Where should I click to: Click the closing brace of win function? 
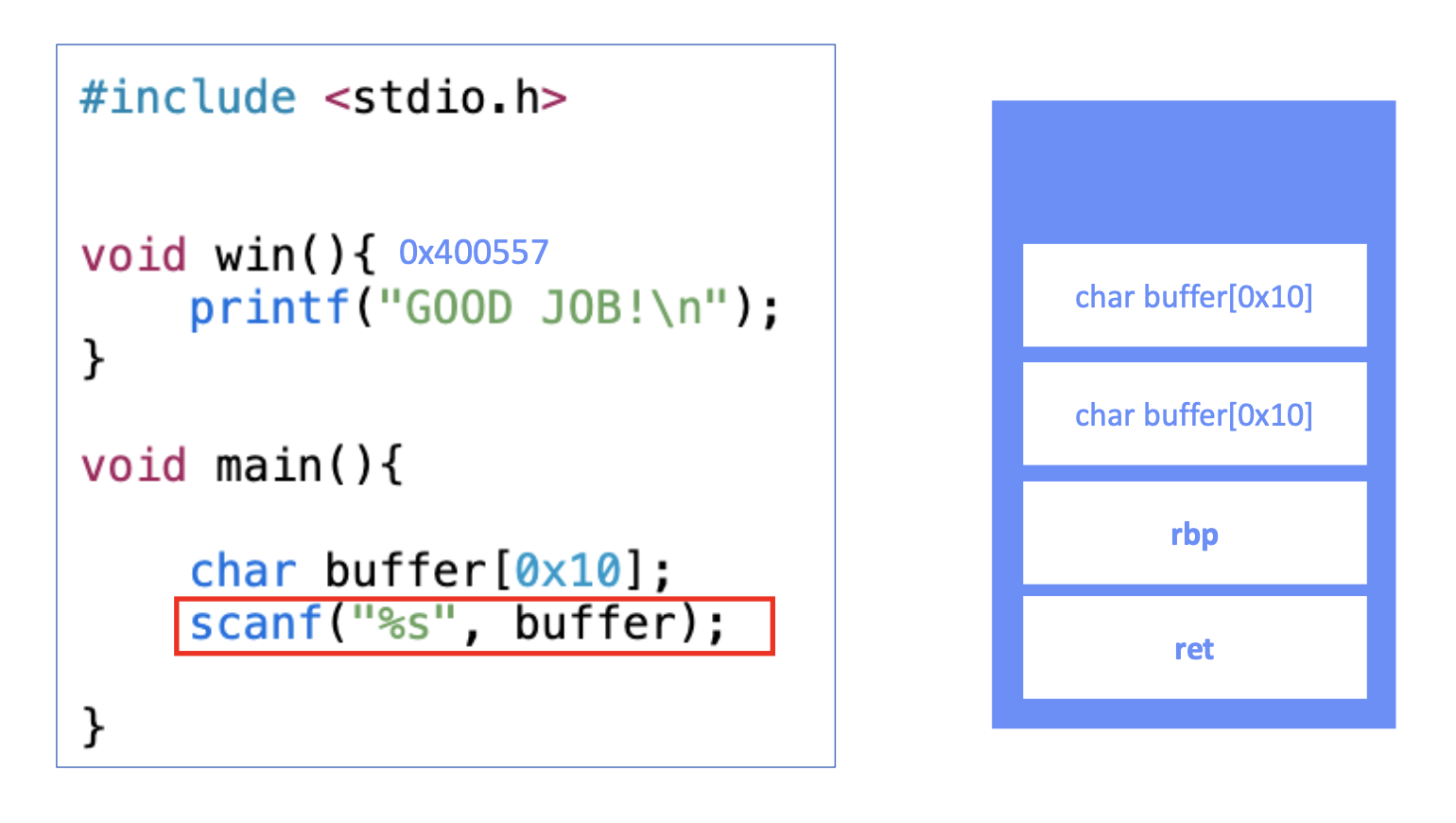click(93, 359)
